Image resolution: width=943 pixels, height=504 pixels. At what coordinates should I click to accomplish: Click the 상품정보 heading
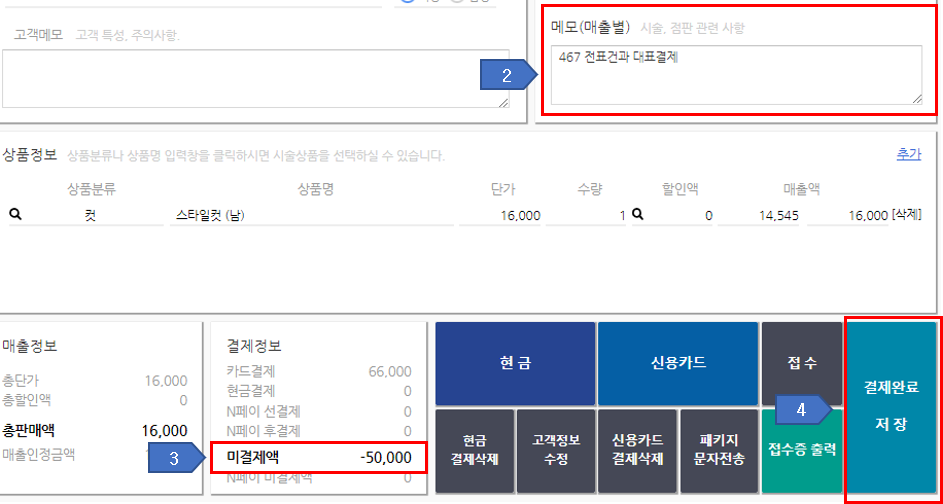click(x=29, y=155)
